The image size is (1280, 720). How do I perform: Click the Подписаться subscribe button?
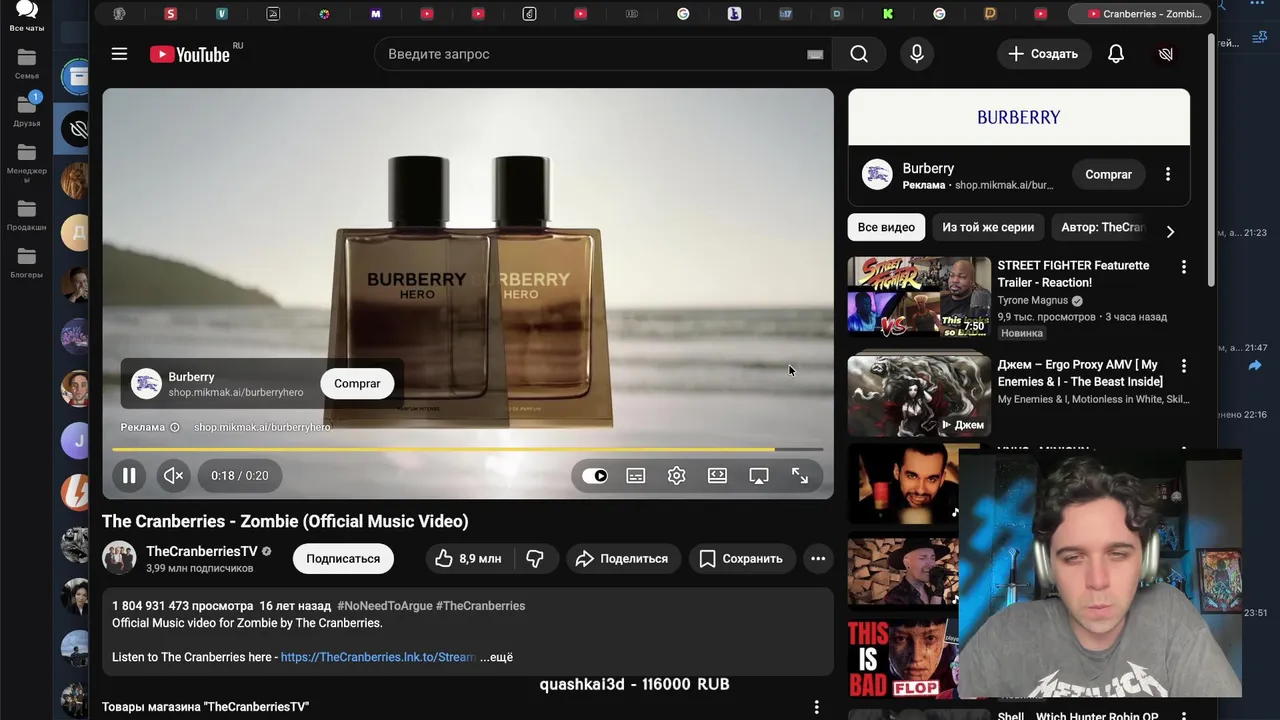pyautogui.click(x=343, y=559)
